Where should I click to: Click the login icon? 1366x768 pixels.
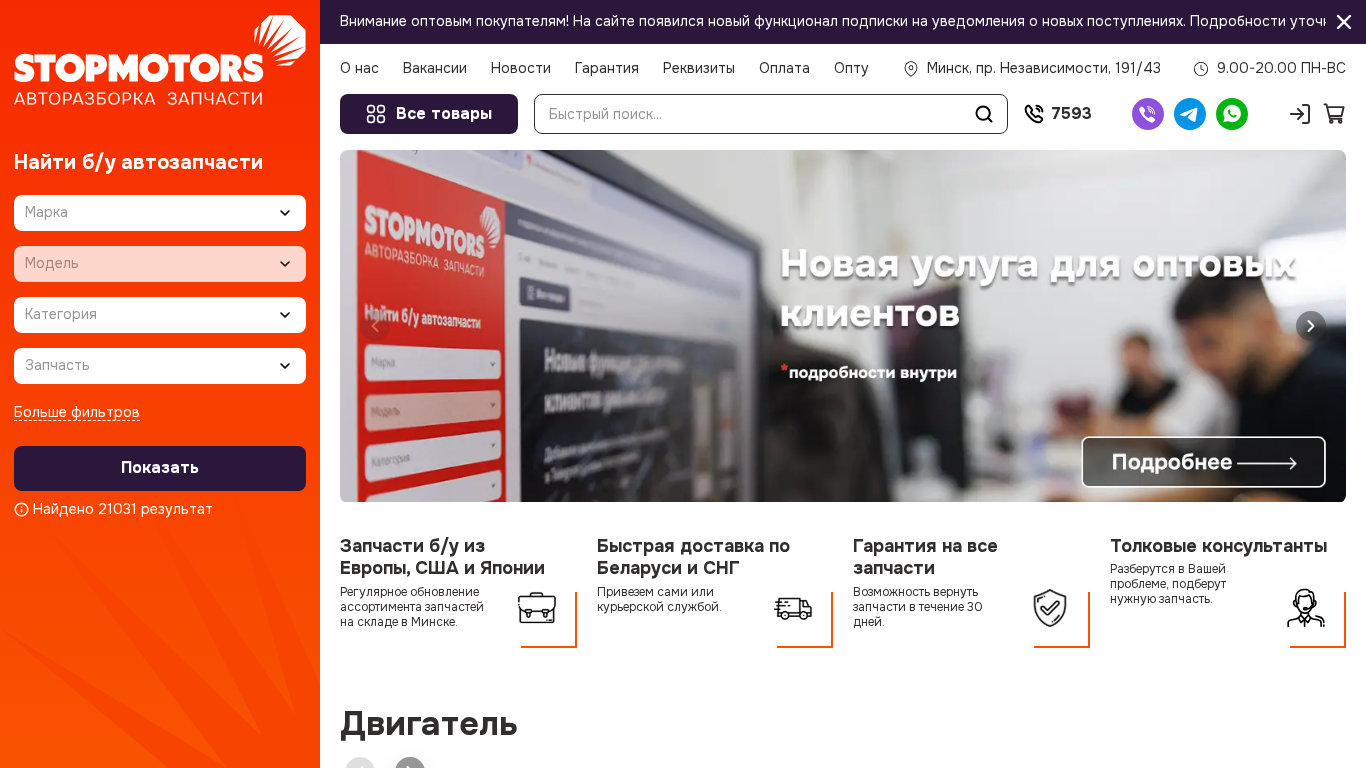point(1300,114)
